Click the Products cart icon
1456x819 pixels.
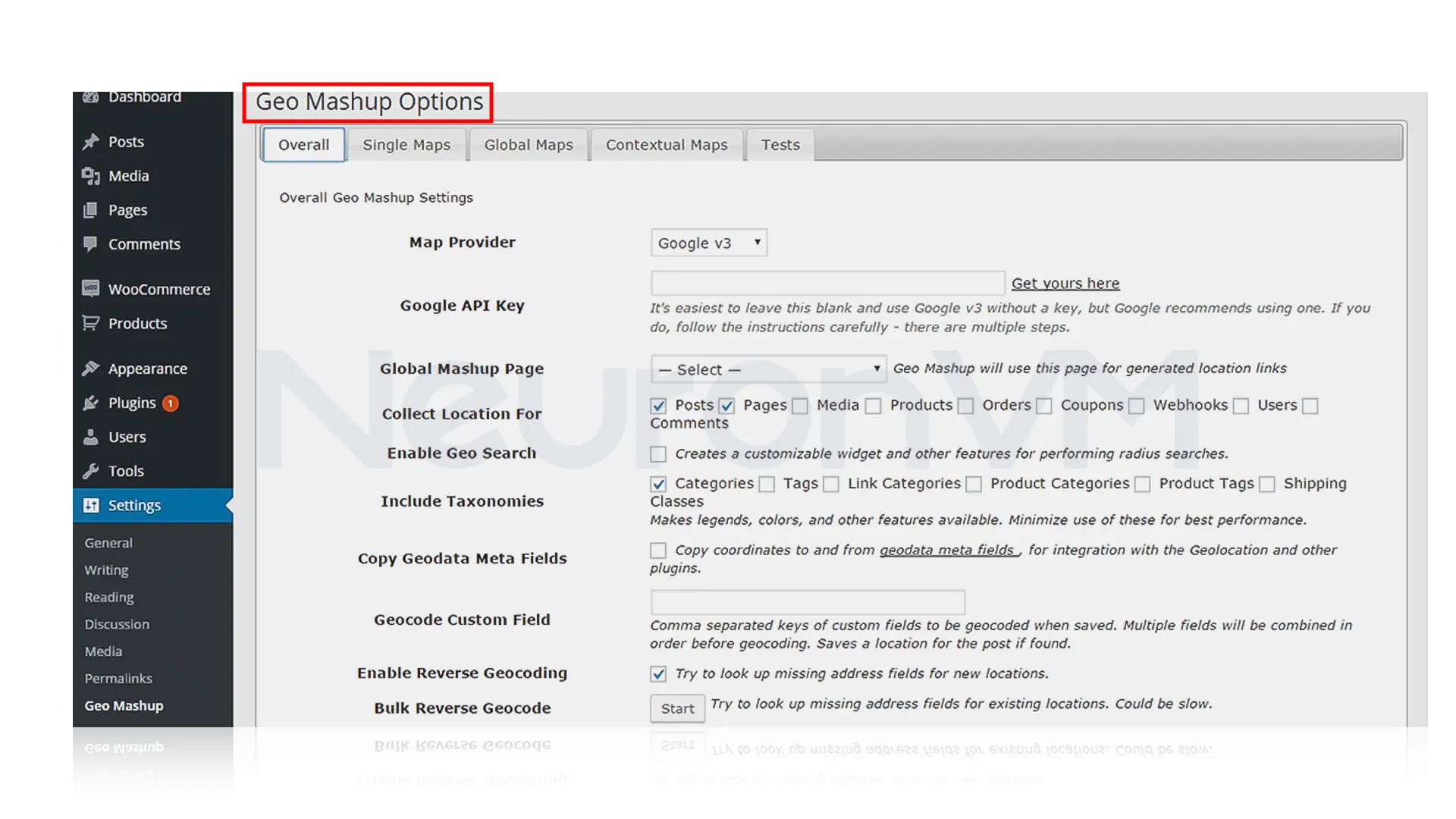[x=91, y=323]
